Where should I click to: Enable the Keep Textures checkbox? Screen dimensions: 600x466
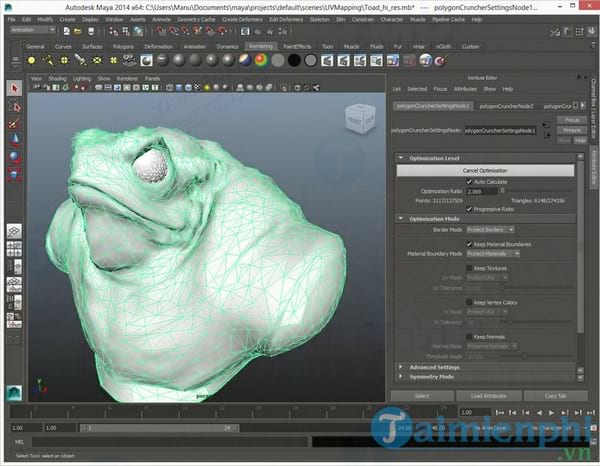point(470,268)
